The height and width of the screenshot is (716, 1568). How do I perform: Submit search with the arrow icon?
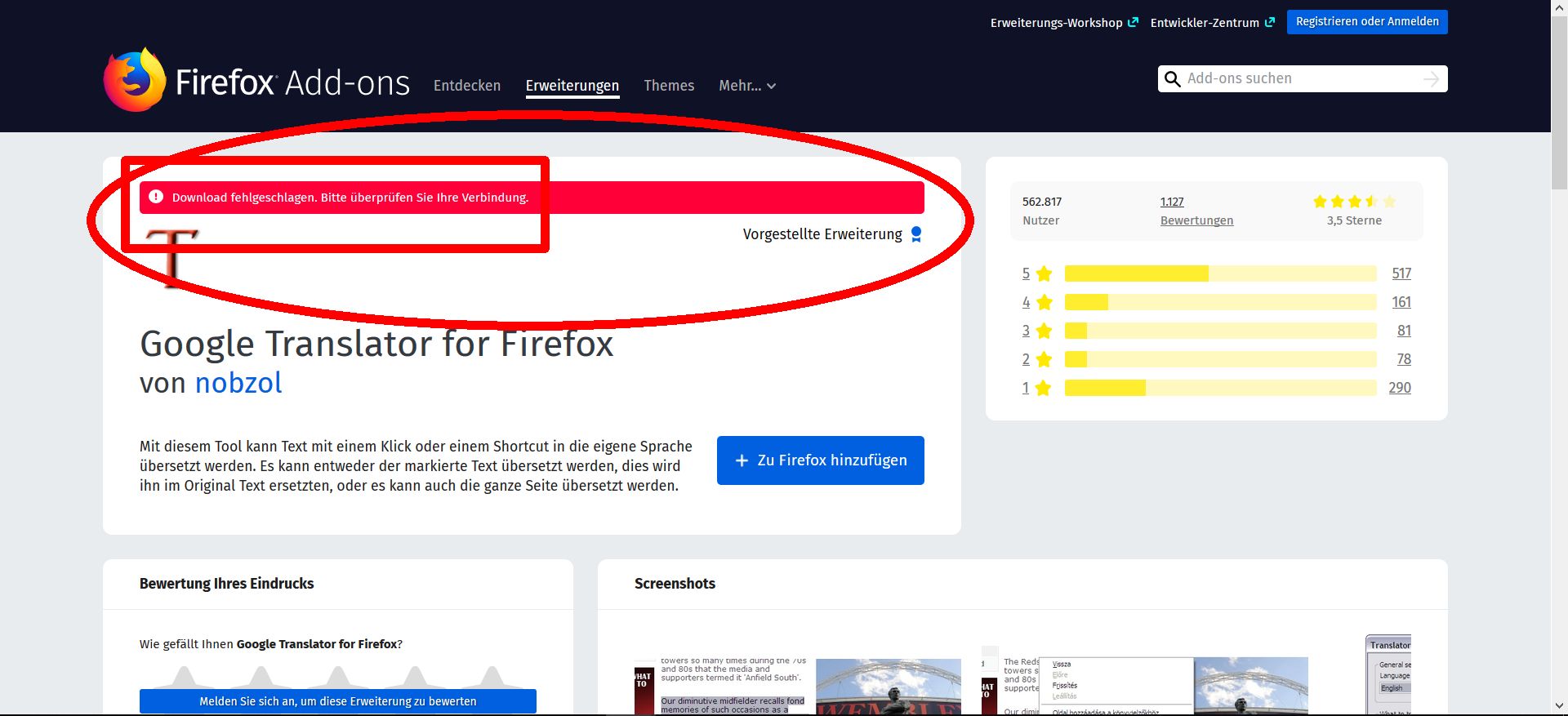[1431, 79]
